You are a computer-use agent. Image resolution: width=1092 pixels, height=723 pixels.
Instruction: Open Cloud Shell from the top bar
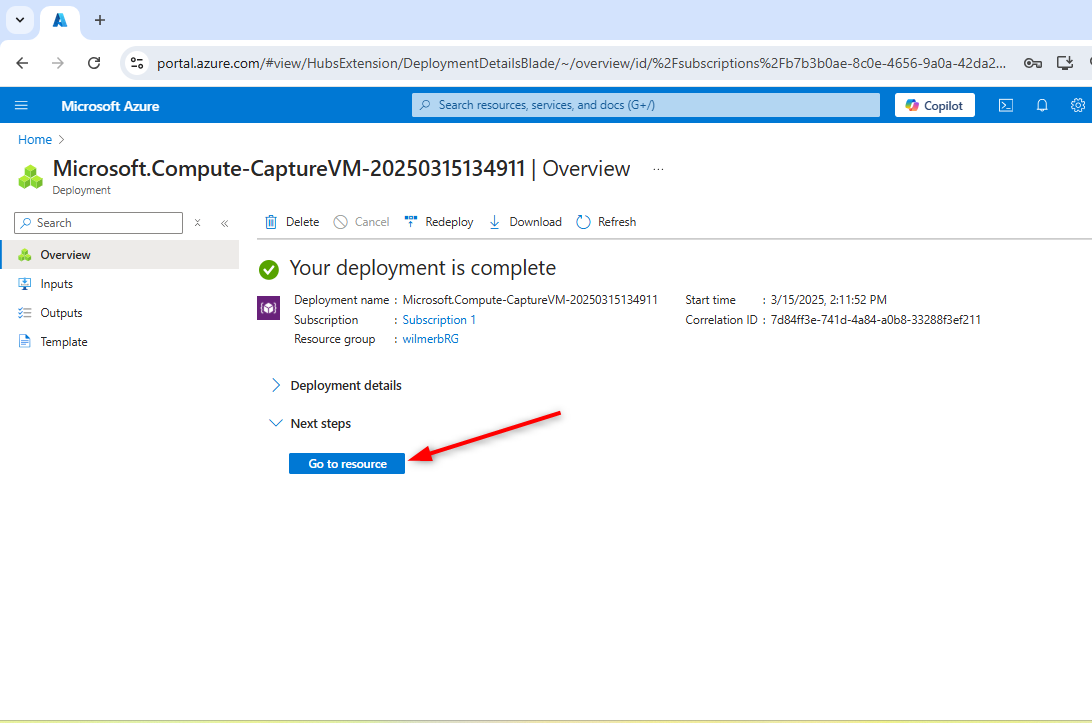point(1006,105)
